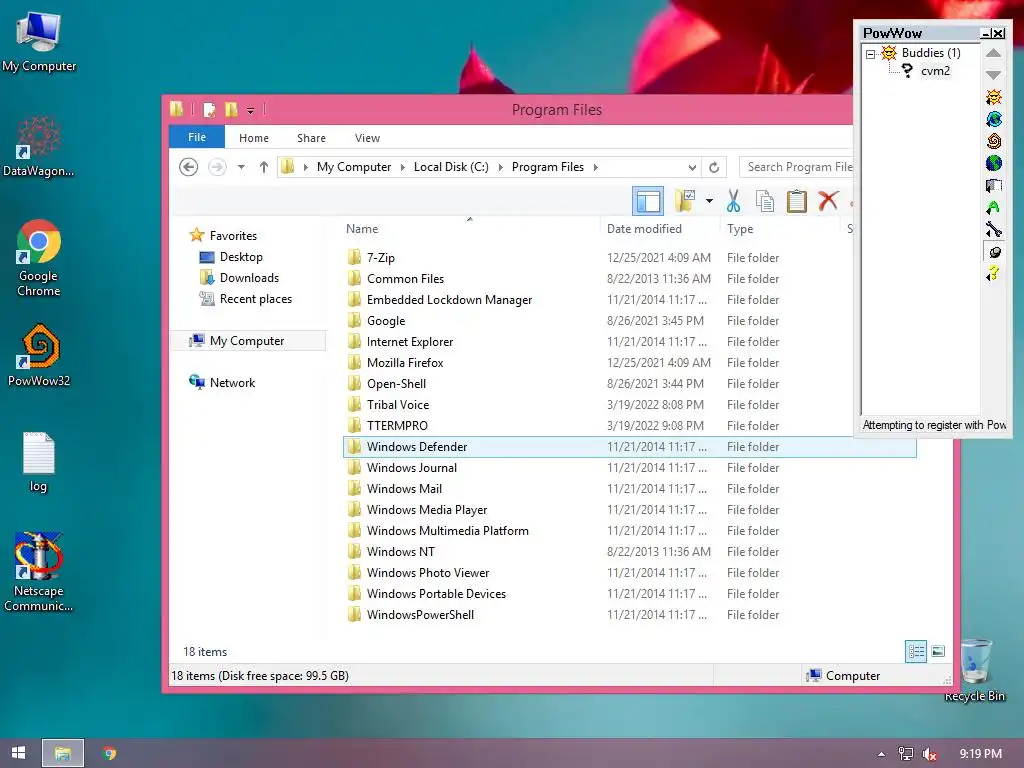Switch to Details view button
Viewport: 1024px width, 768px height.
pos(916,651)
